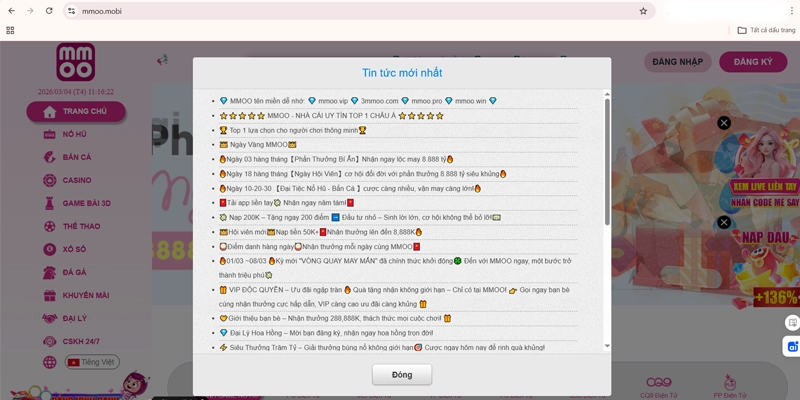Open the site information icon in address bar
Screen dimensions: 800x400
point(71,11)
